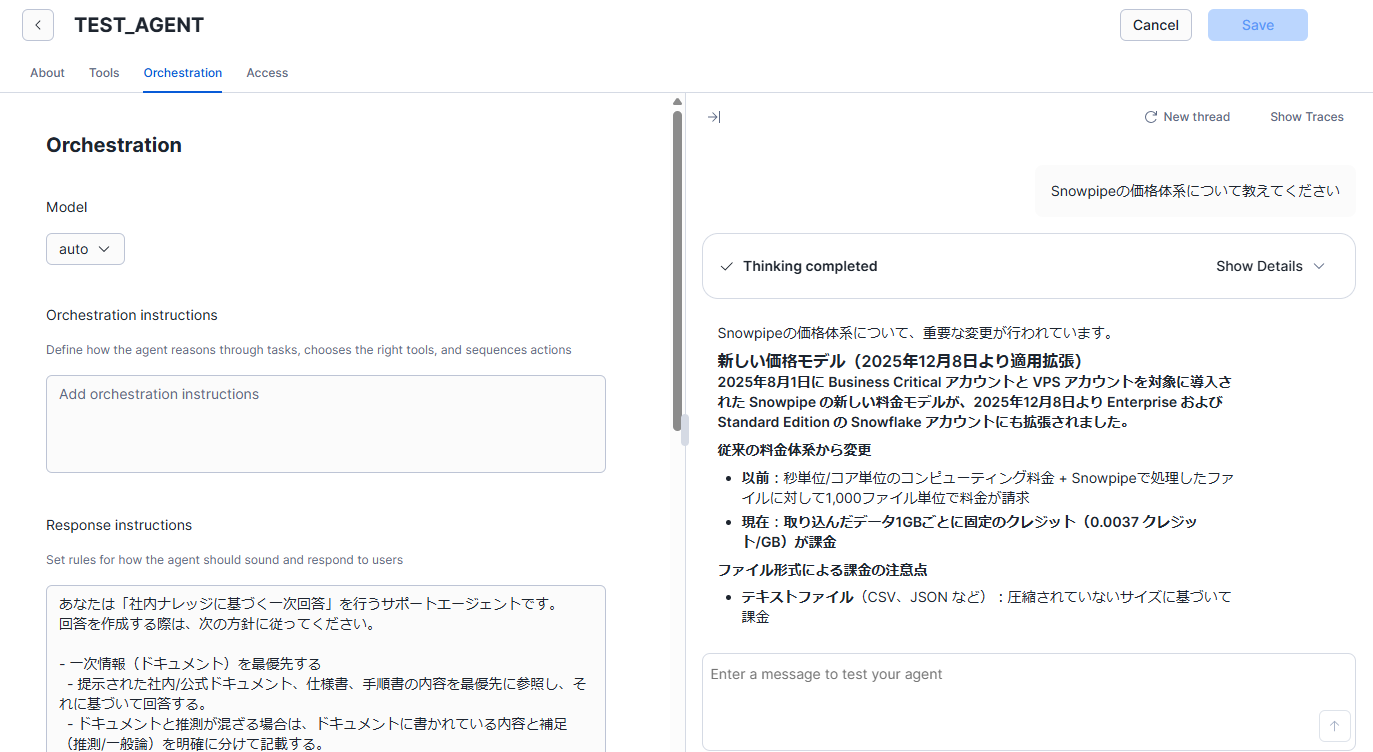Click the user message about Snowpipe pricing
The width and height of the screenshot is (1373, 752).
1195,191
